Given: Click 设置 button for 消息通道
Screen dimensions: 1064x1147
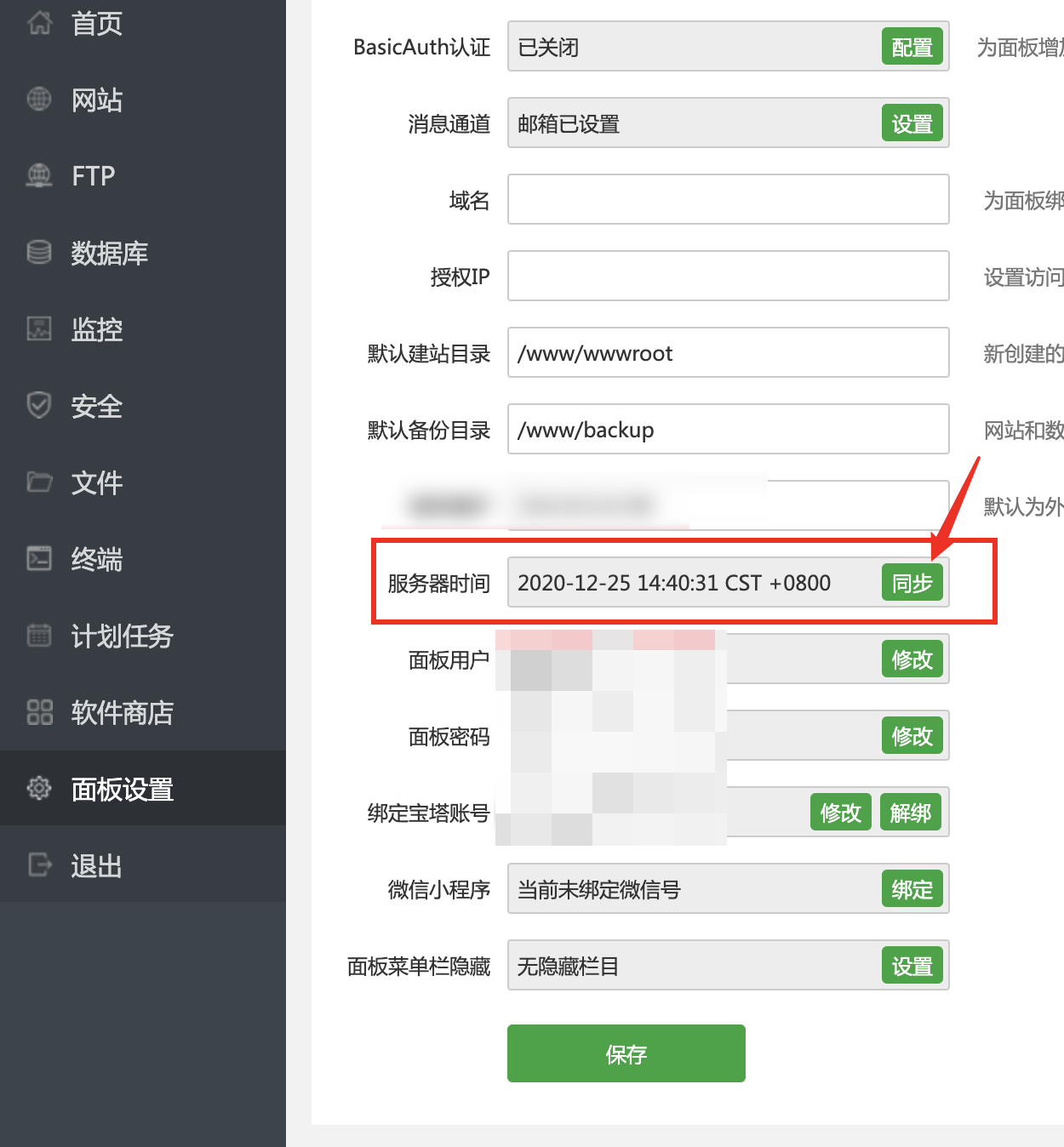Looking at the screenshot, I should point(912,123).
